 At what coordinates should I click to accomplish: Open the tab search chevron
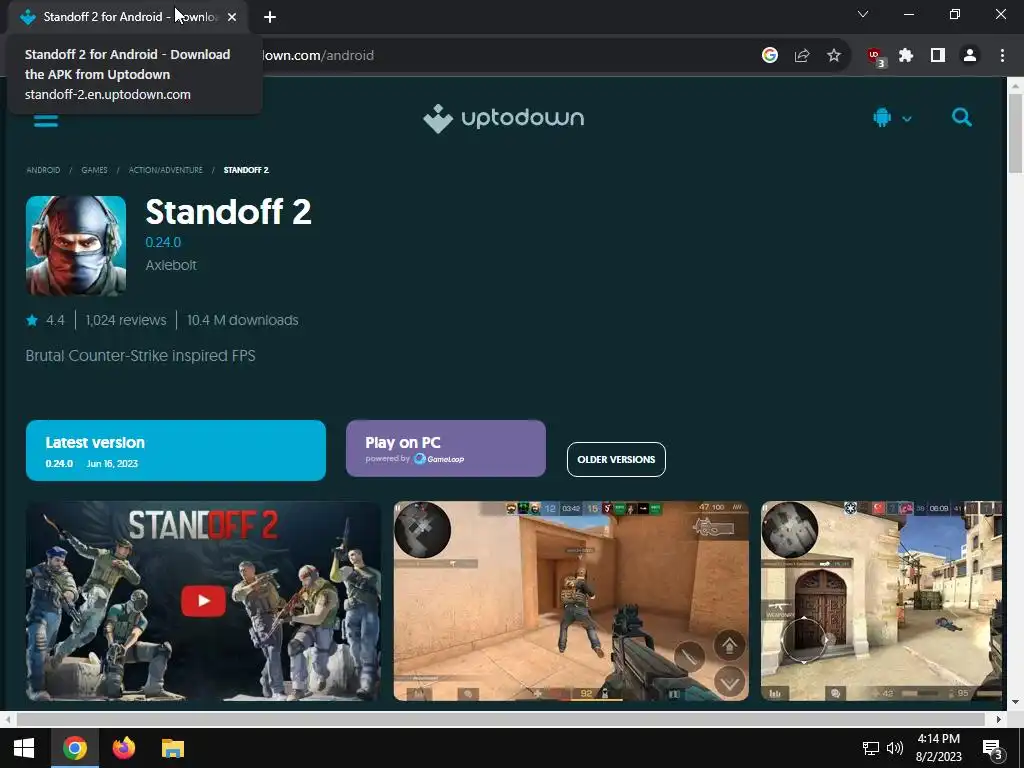click(863, 14)
